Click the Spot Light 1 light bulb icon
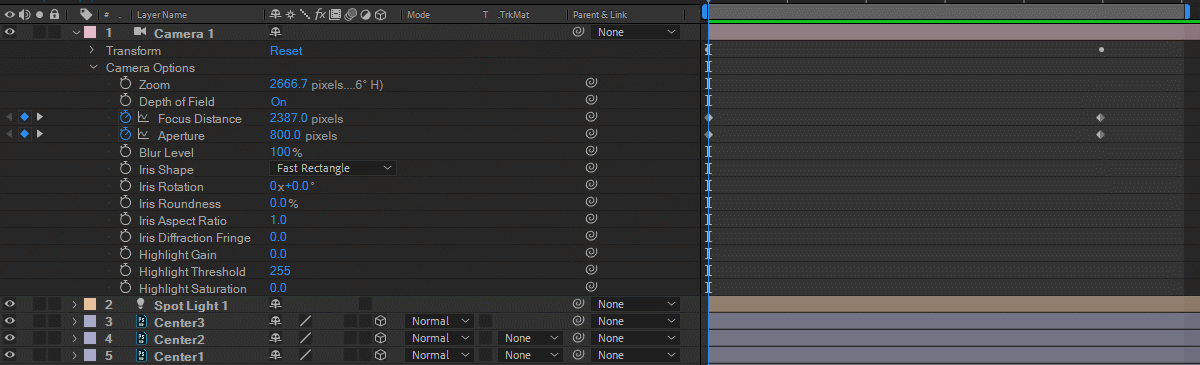This screenshot has height=365, width=1200. 140,304
